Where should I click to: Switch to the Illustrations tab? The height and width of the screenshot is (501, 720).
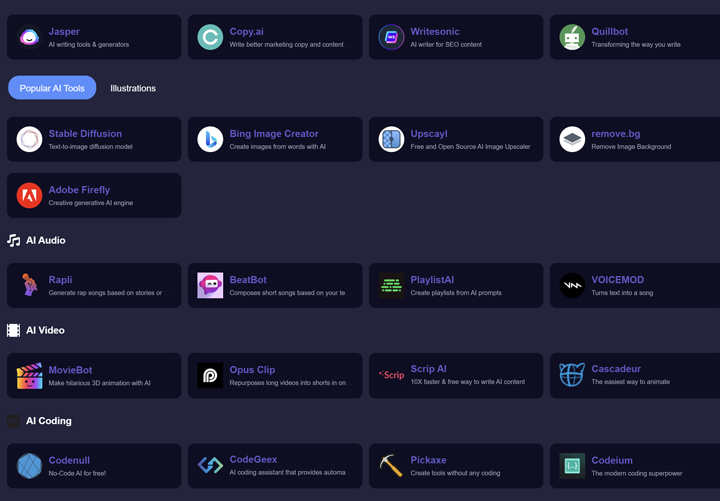(133, 88)
